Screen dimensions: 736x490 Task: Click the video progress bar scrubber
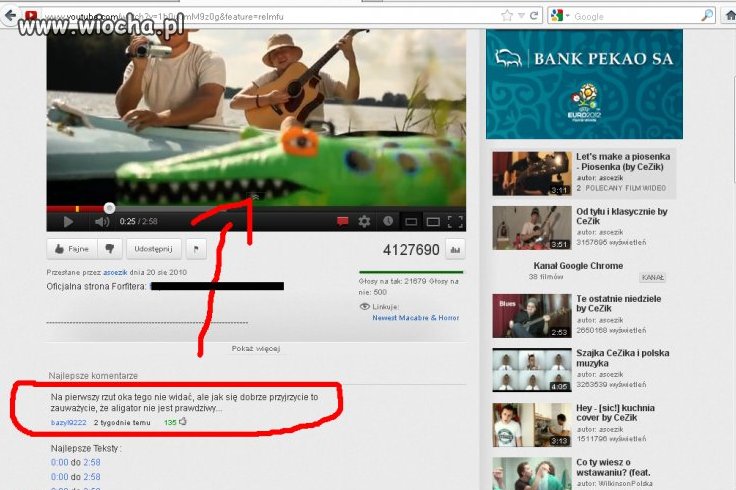[x=109, y=208]
